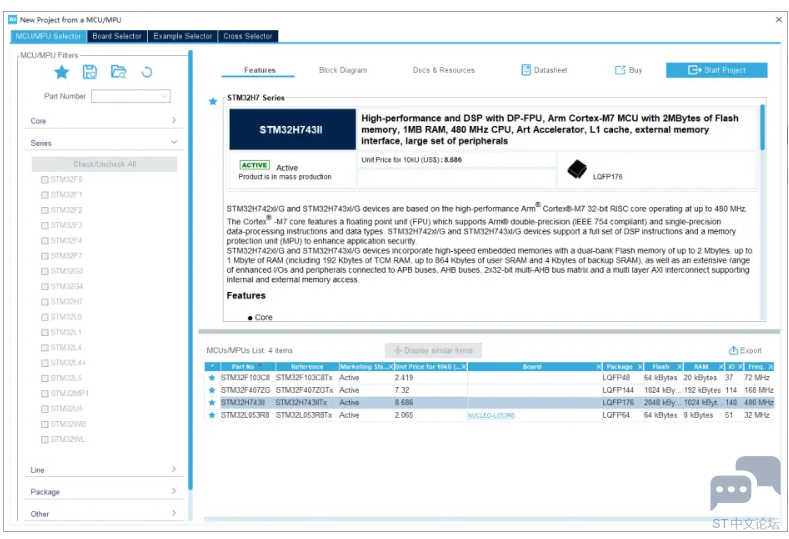Screen dimensions: 789x539
Task: Open the Part Number combo box
Action: pos(131,96)
